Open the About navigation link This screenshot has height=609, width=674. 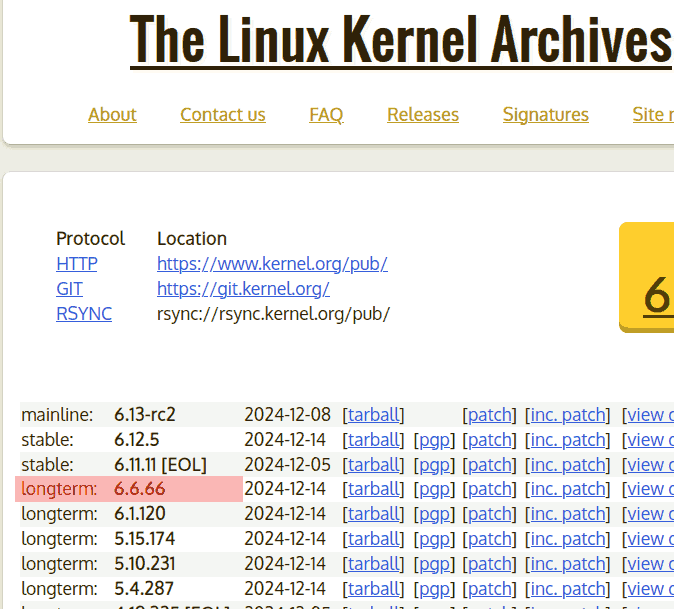point(112,115)
